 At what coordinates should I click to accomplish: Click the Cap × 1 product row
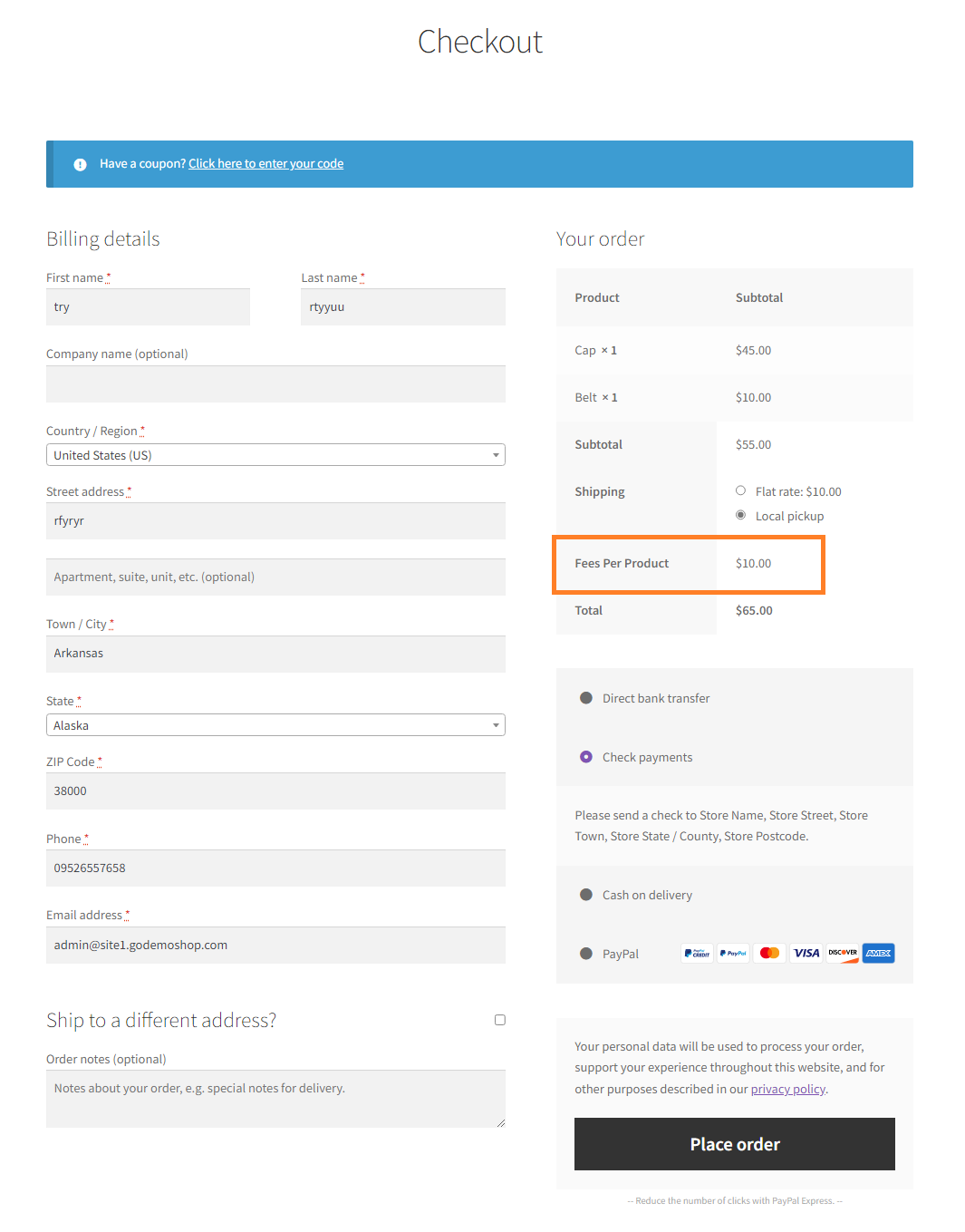pos(735,350)
